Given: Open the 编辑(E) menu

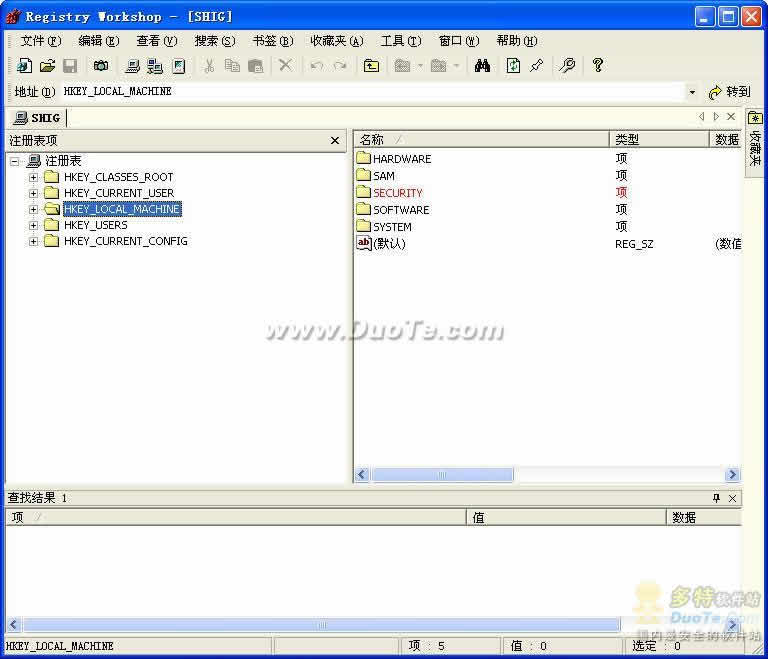Looking at the screenshot, I should point(99,41).
